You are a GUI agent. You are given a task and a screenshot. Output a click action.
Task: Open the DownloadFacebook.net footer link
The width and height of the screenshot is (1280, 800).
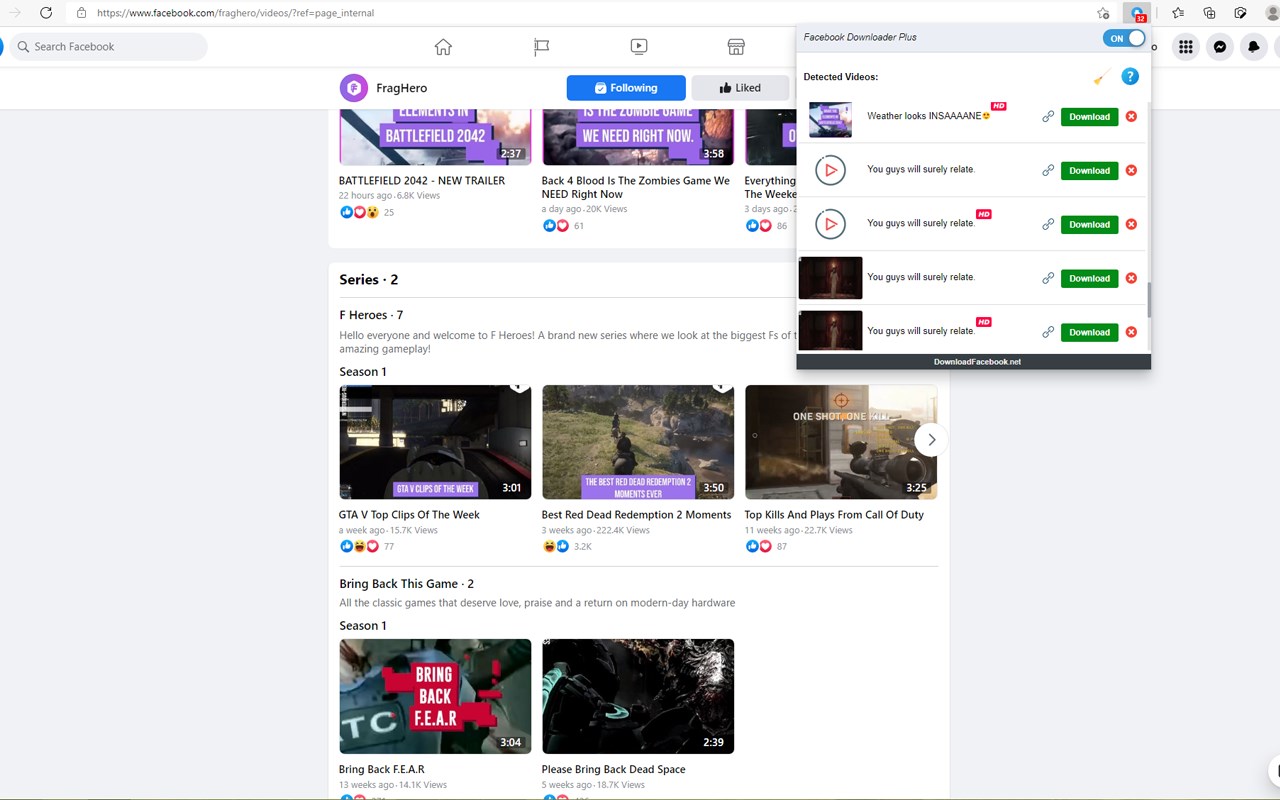click(977, 362)
